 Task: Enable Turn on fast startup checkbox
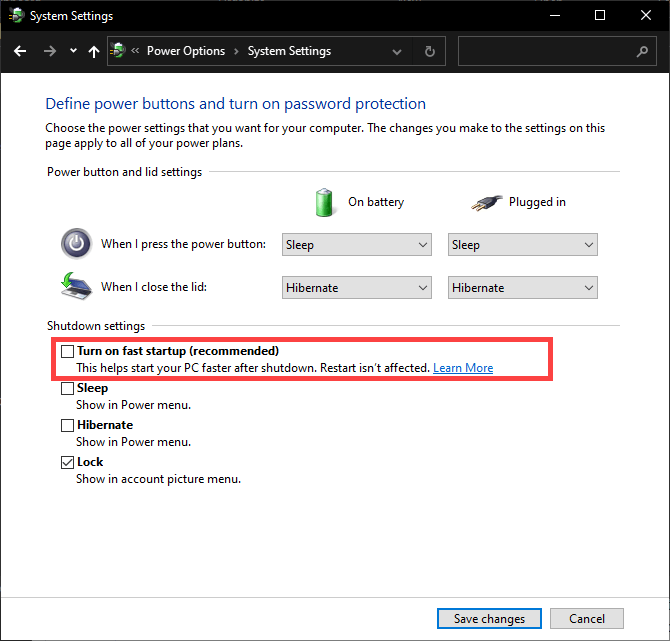coord(68,351)
